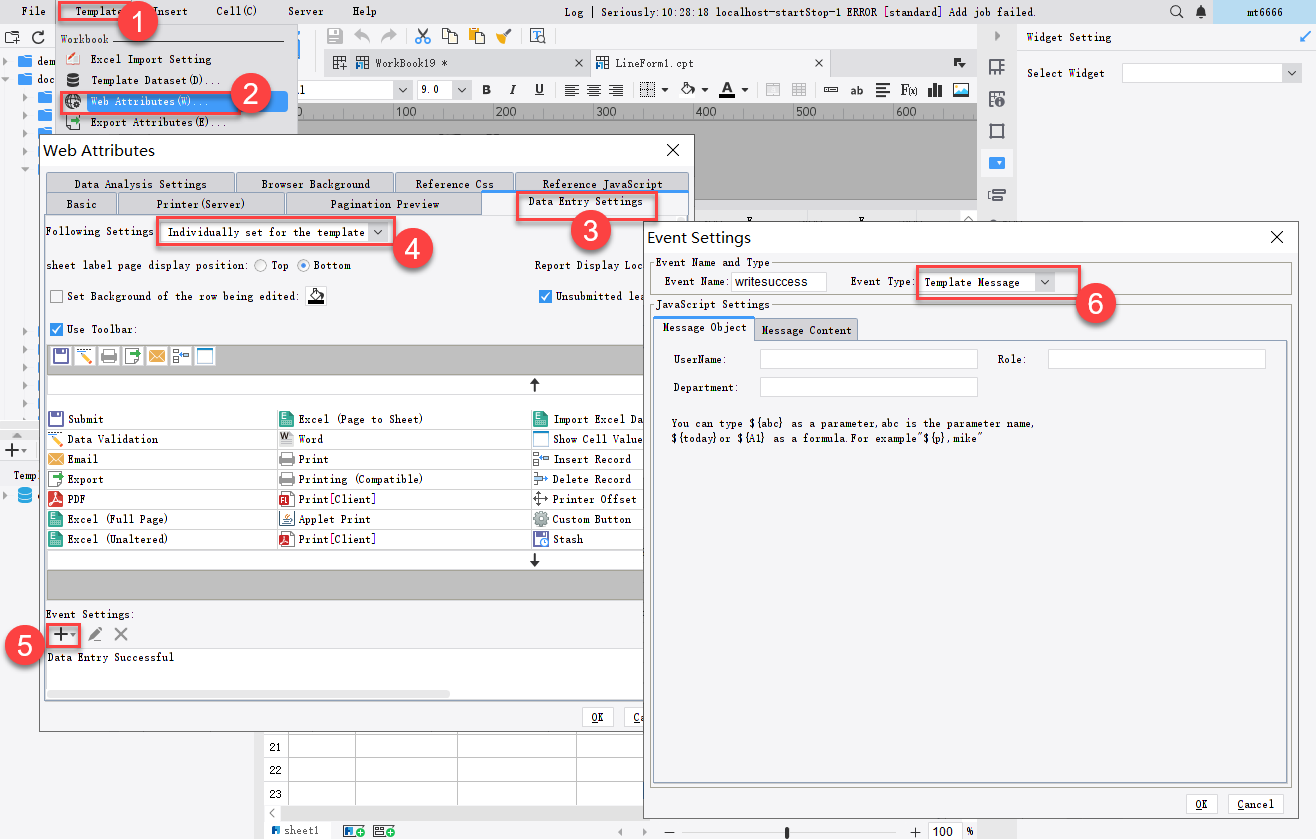Switch to the Reference JavaScript tab

[x=602, y=184]
